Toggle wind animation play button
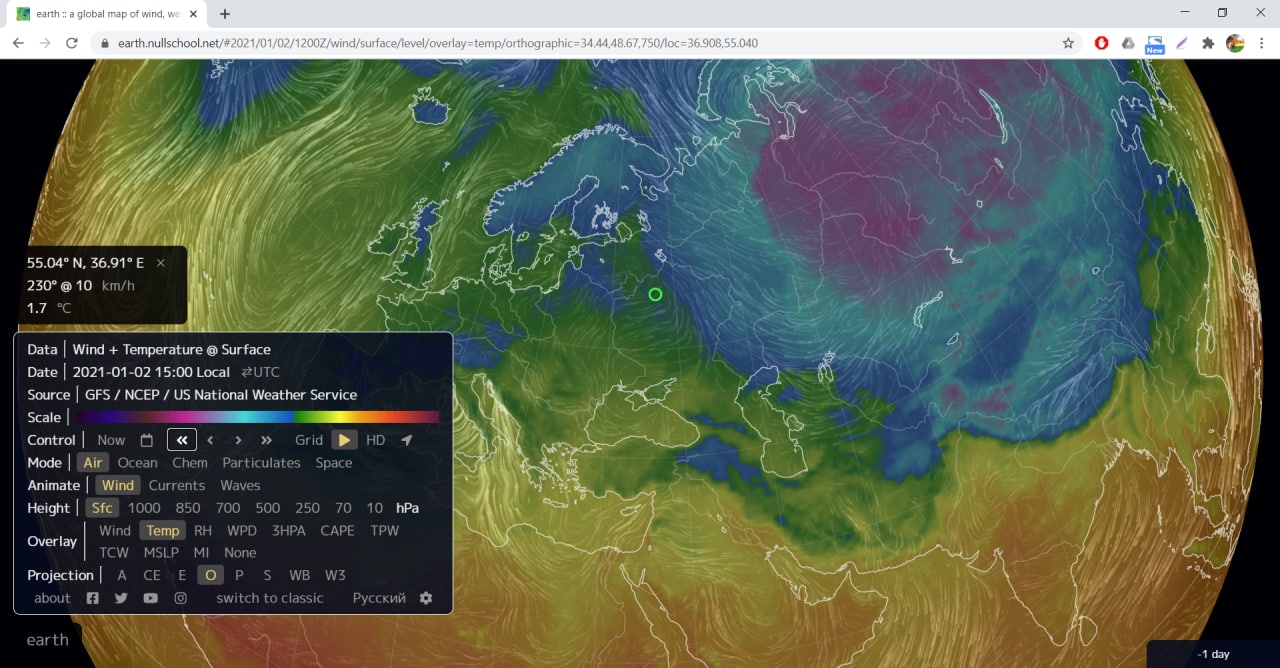 tap(344, 440)
